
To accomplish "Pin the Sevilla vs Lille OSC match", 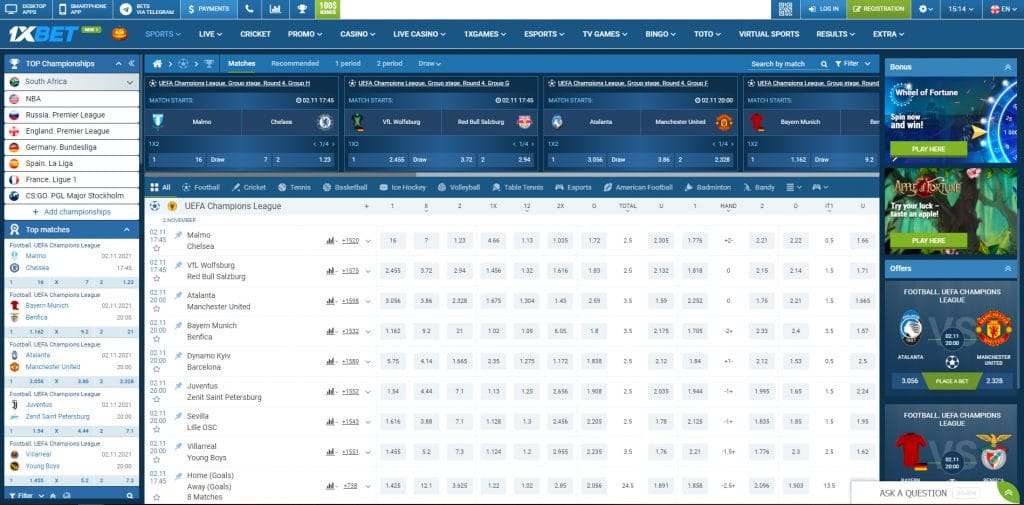I will click(178, 415).
